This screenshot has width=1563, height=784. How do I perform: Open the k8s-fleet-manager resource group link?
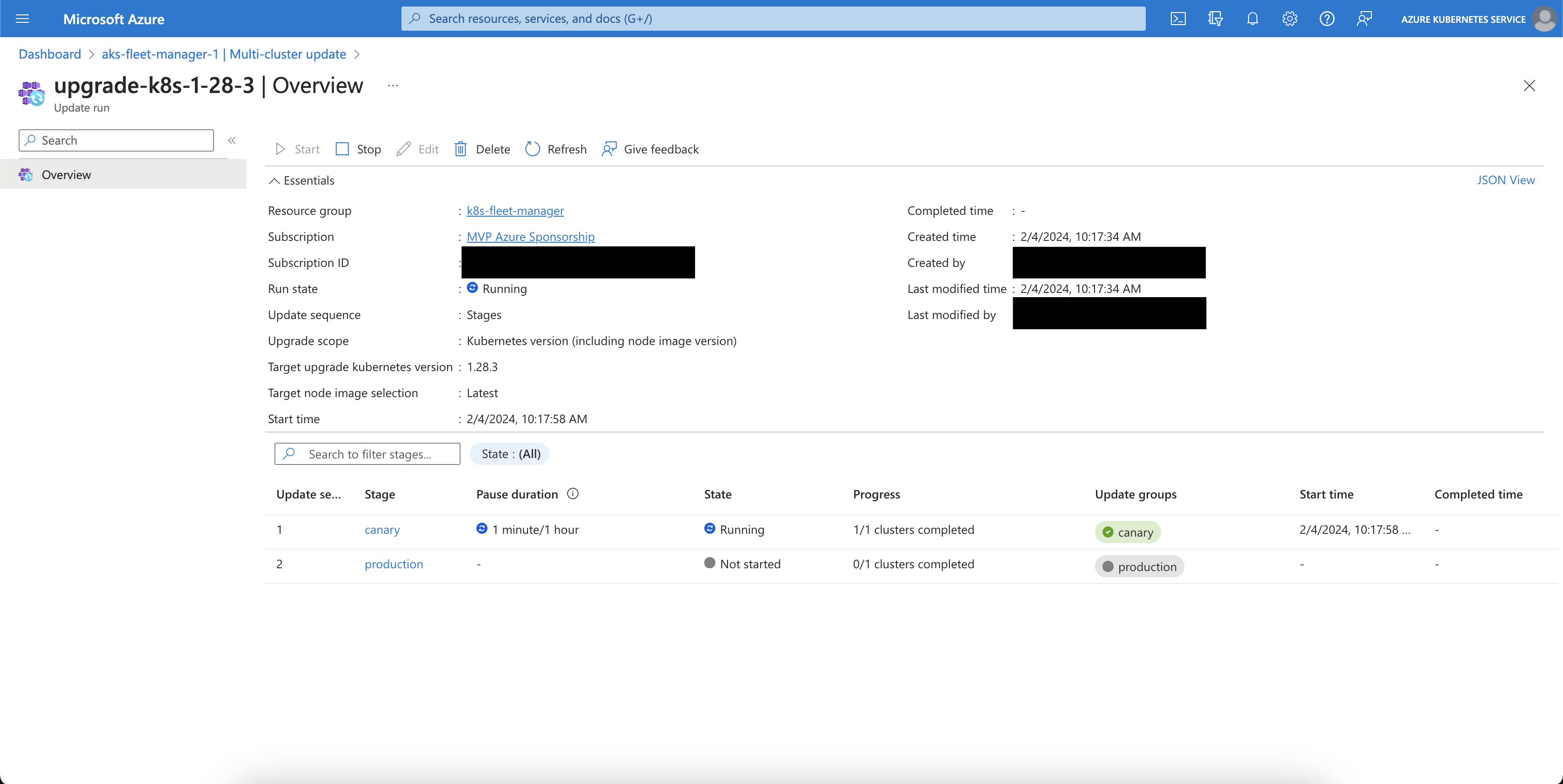pyautogui.click(x=515, y=210)
